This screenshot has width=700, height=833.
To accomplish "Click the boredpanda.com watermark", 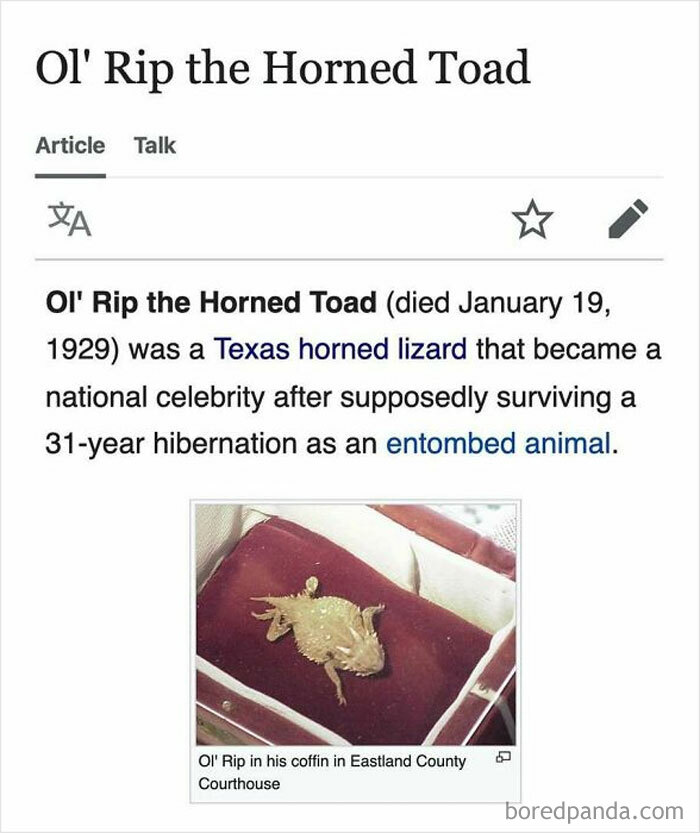I will tap(596, 812).
